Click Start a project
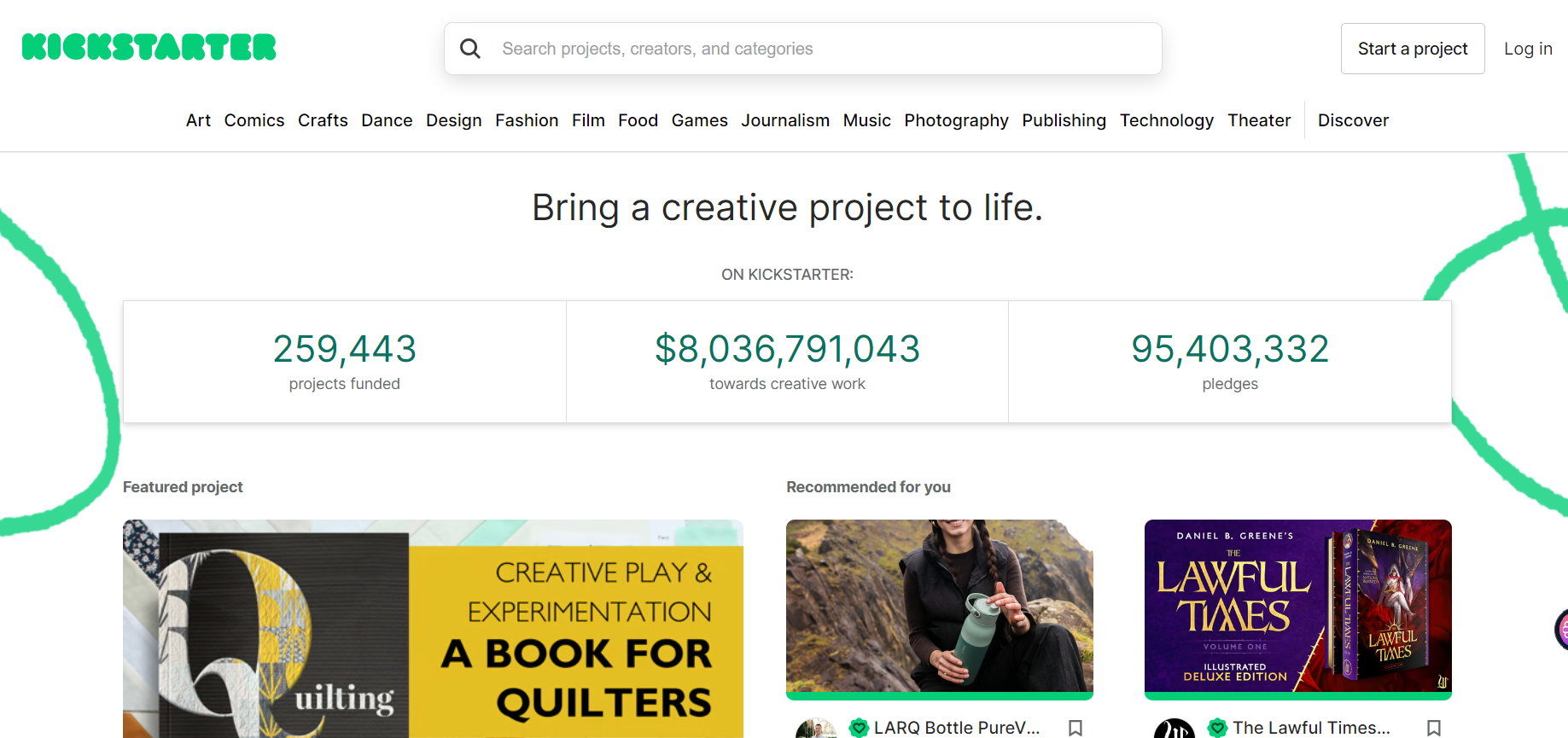Image resolution: width=1568 pixels, height=738 pixels. 1413,49
